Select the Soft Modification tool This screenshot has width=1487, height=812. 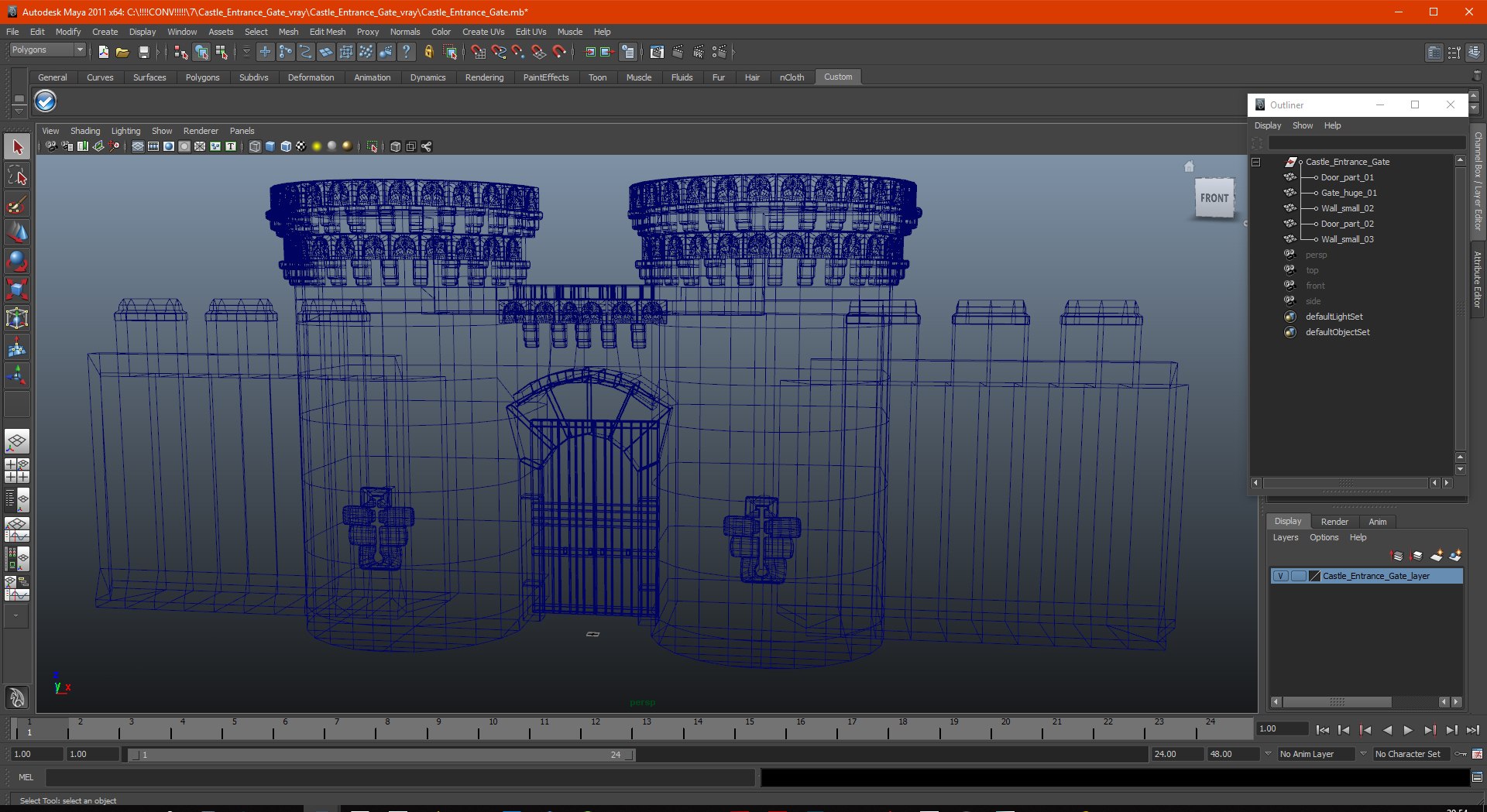[17, 348]
